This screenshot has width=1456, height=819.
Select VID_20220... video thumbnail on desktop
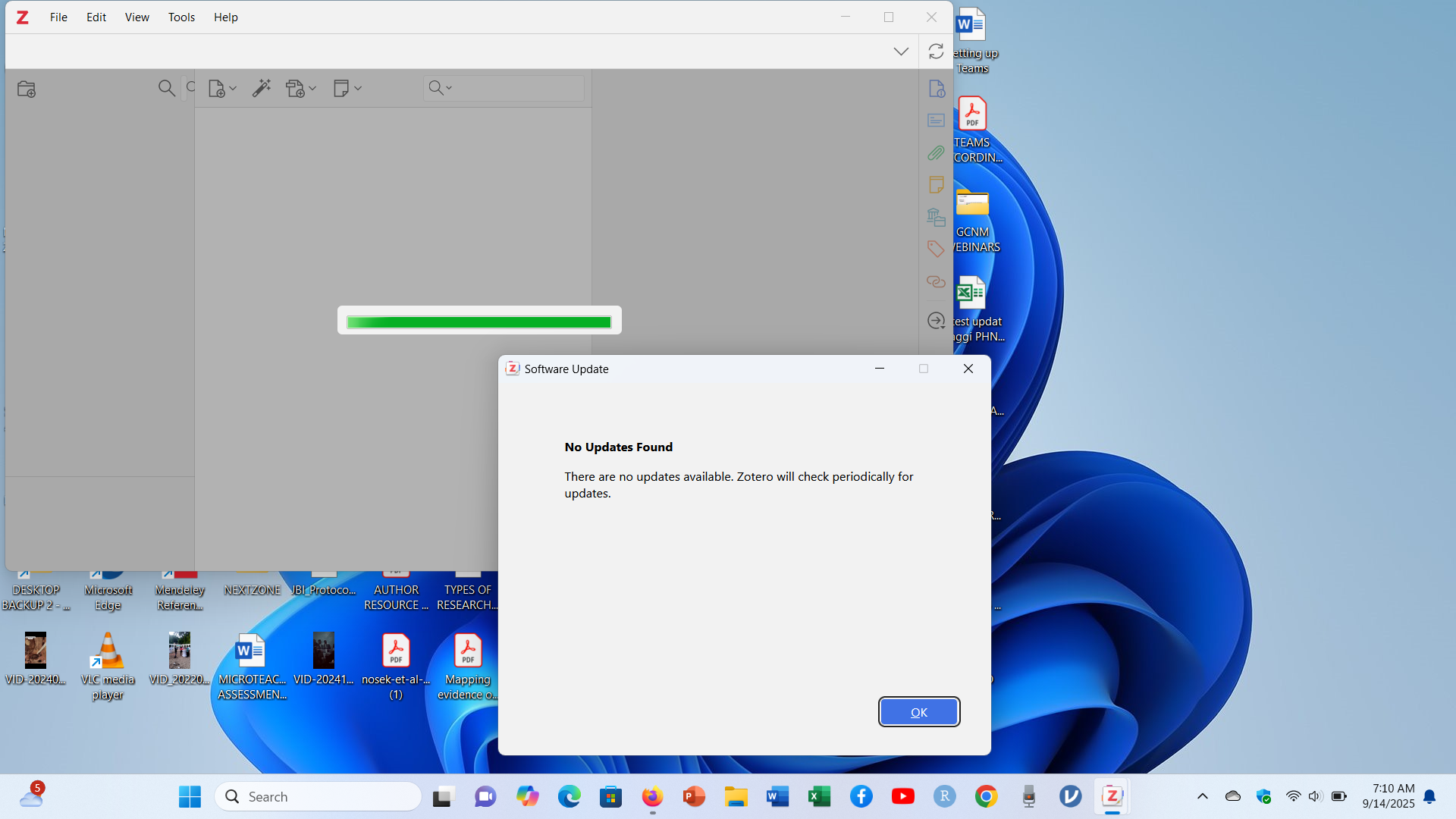pos(180,659)
